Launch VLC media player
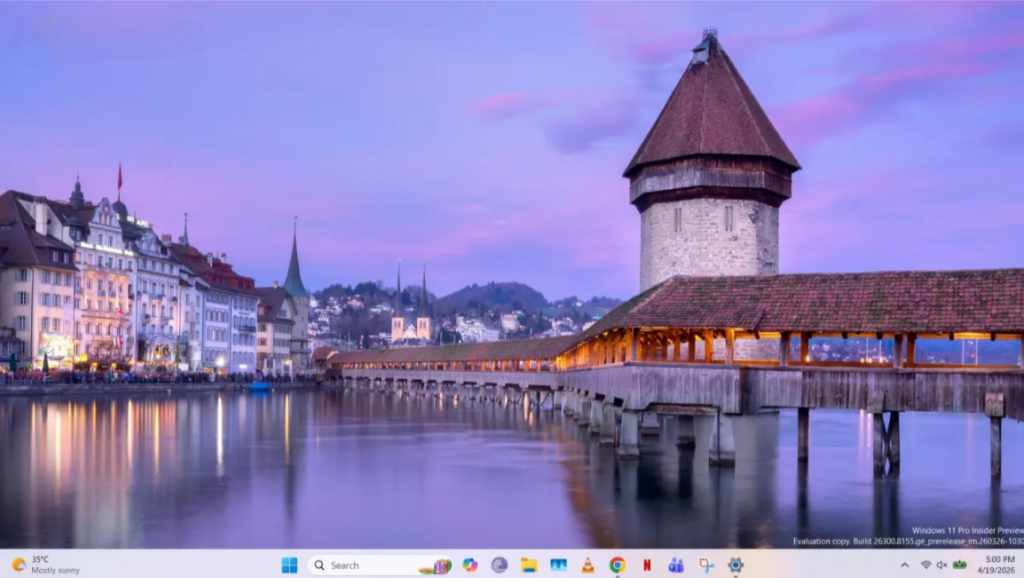1024x578 pixels. pos(588,565)
